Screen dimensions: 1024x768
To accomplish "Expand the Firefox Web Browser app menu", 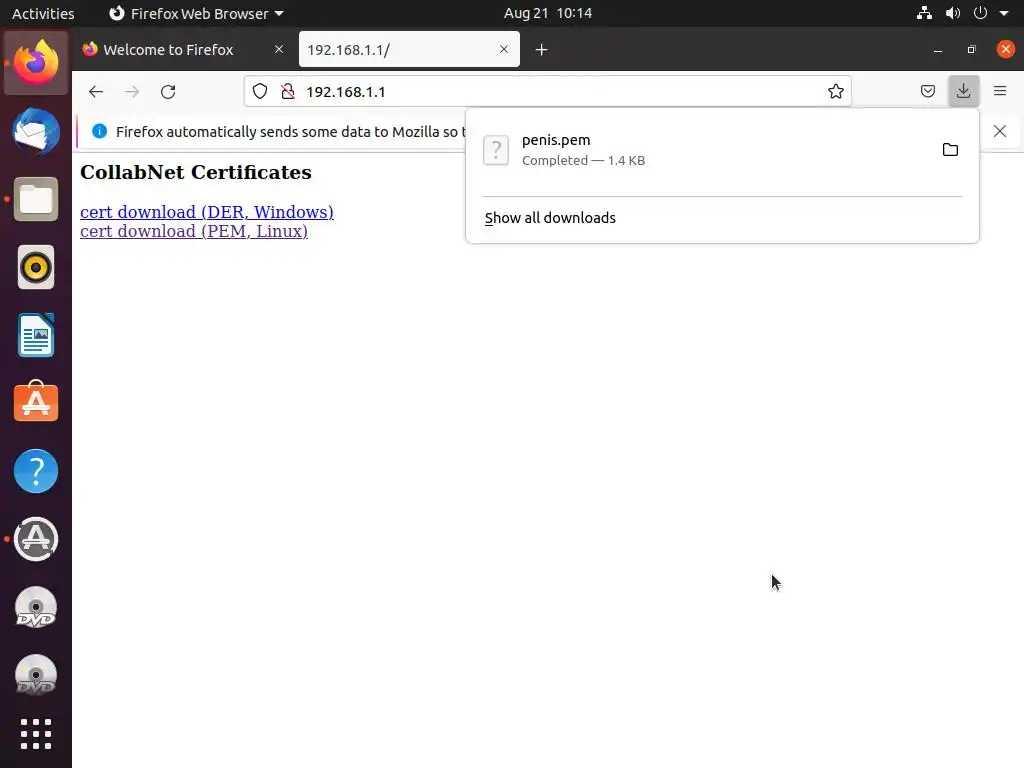I will tap(196, 13).
